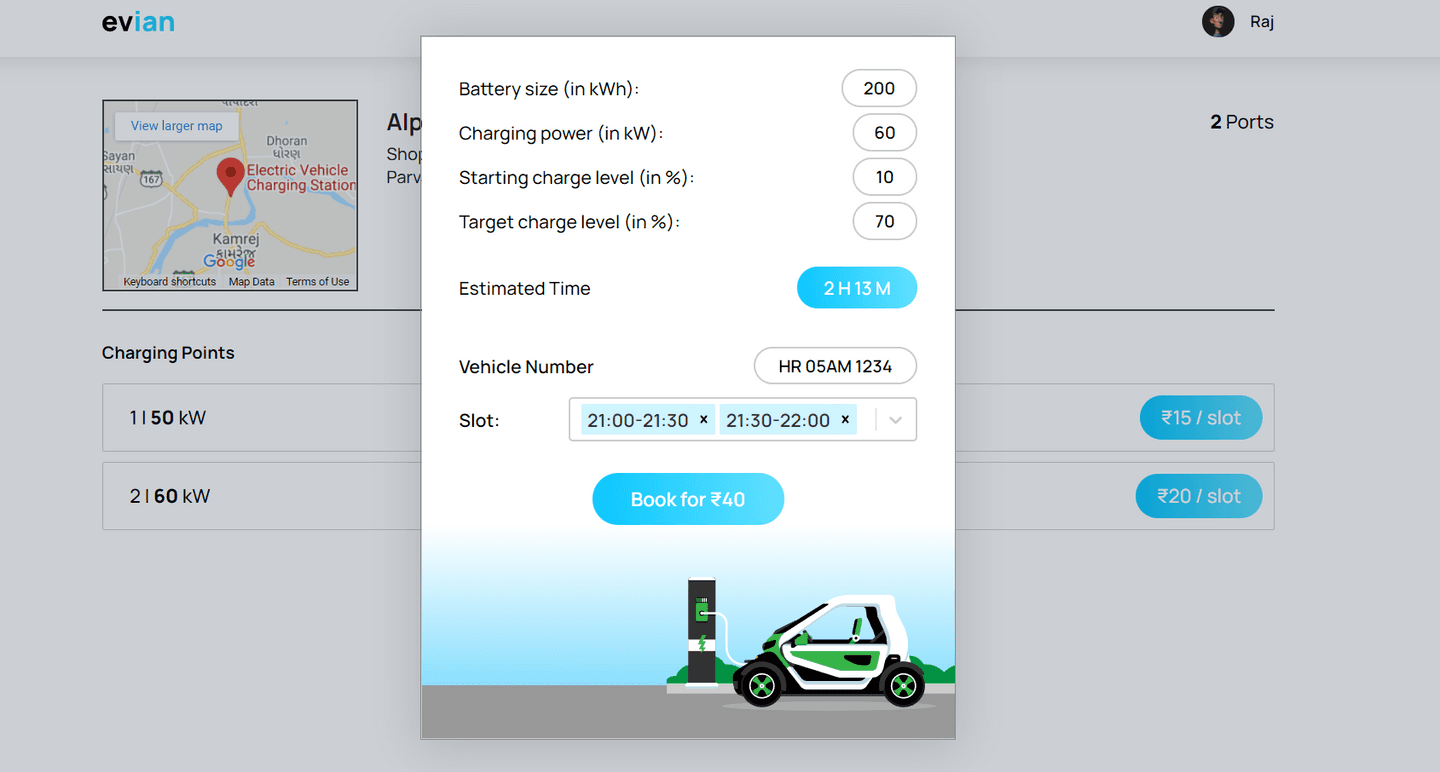
Task: Open the Google logo on map
Action: coord(229,261)
